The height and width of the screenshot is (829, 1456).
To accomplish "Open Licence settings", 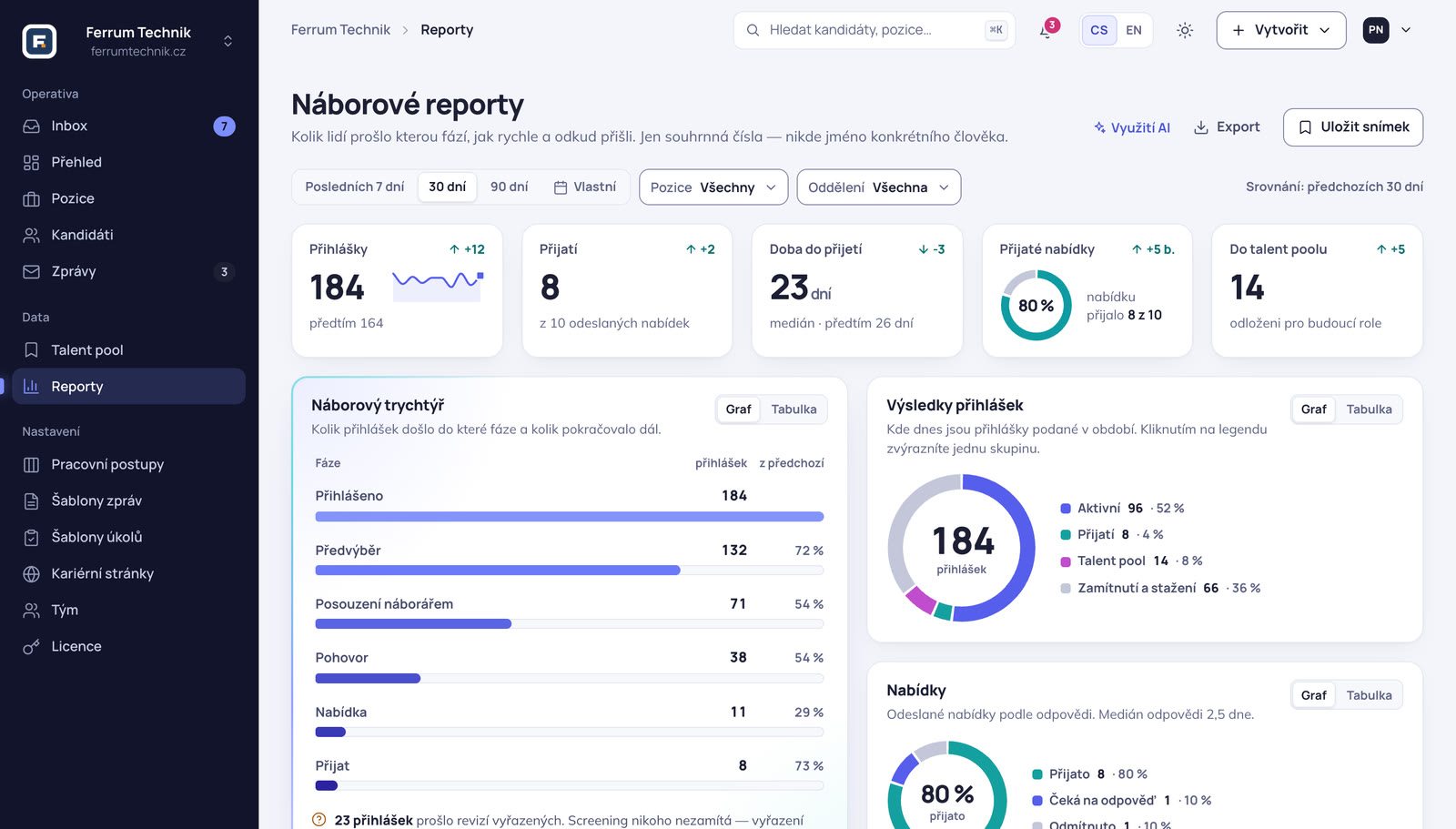I will [x=129, y=646].
